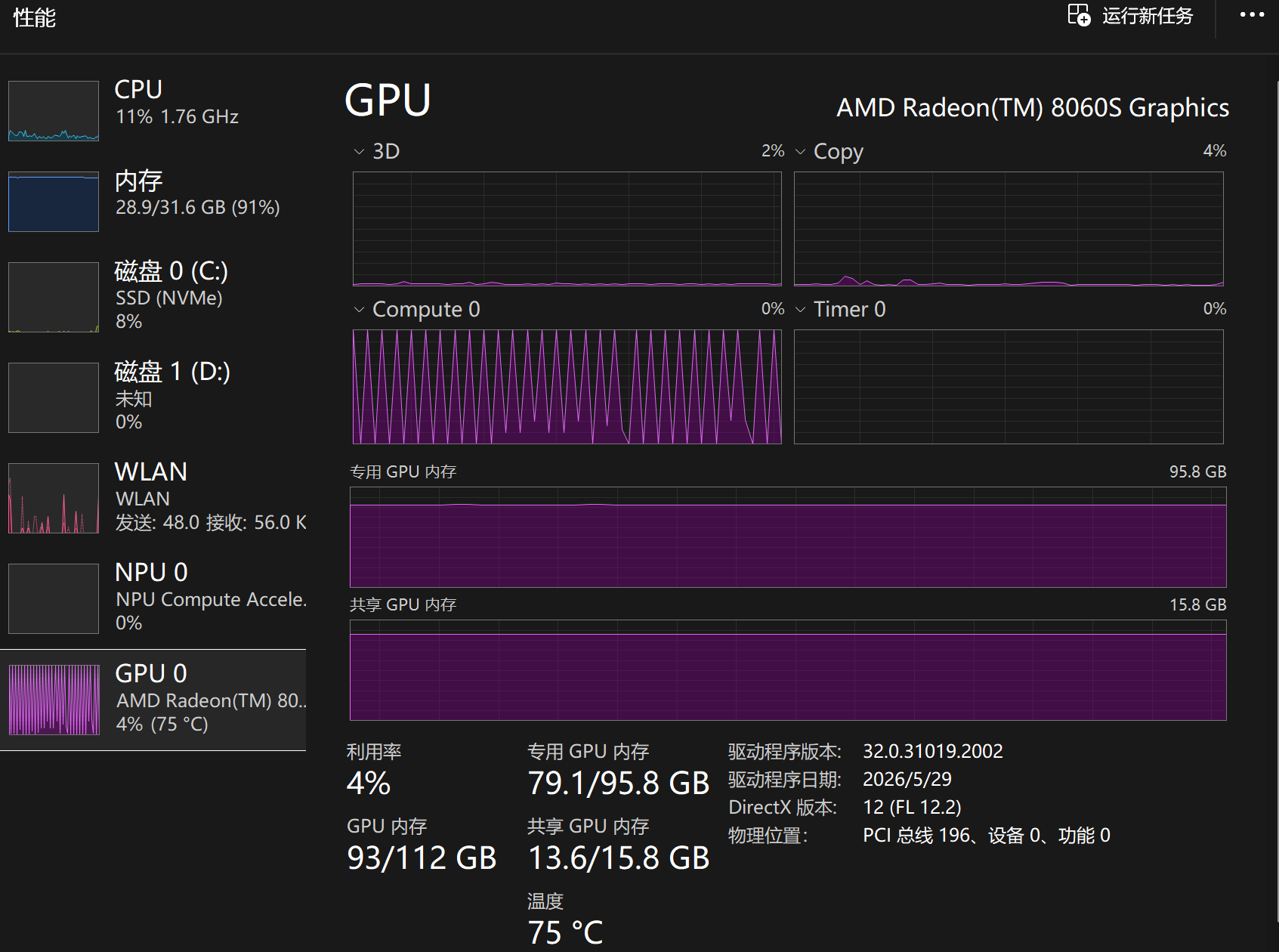Click the 75 °C temperature value
The image size is (1279, 952).
coord(566,933)
